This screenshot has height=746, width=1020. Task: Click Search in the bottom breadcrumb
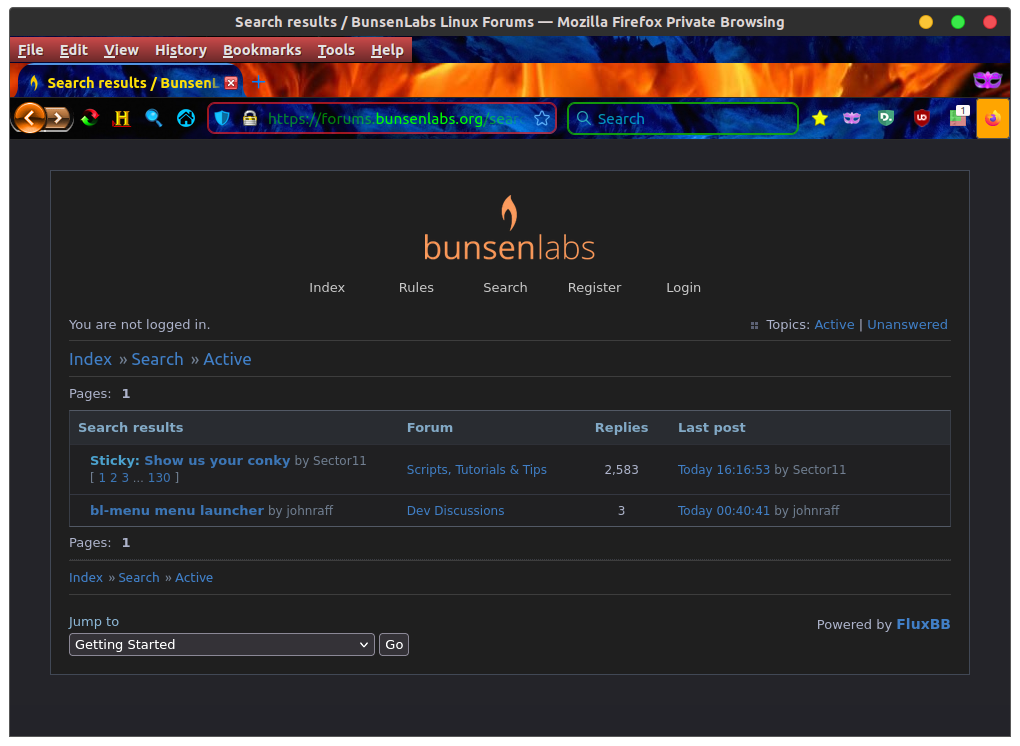pyautogui.click(x=139, y=578)
